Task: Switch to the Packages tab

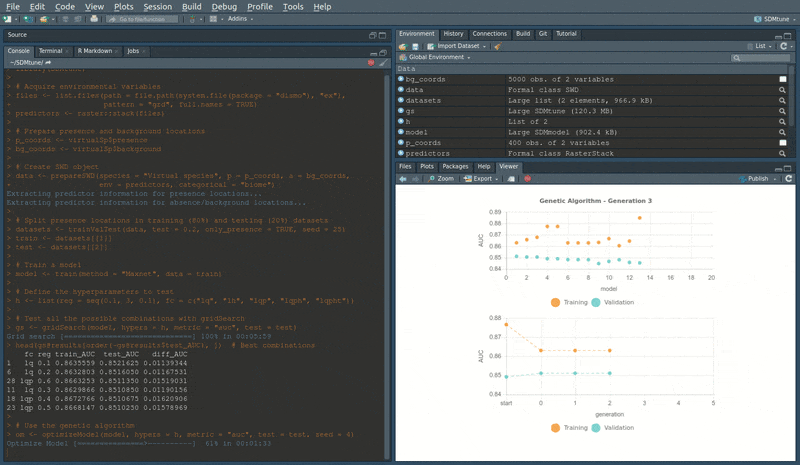Action: click(x=455, y=166)
